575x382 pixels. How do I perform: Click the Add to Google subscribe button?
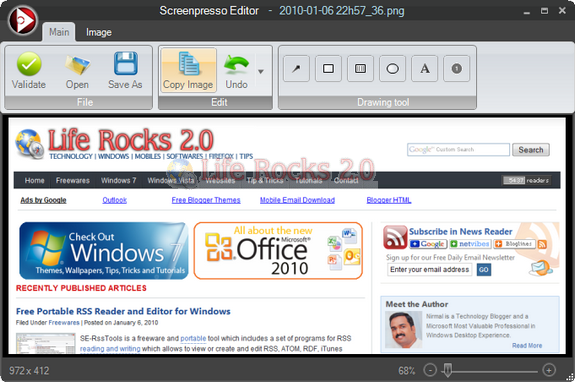click(428, 244)
